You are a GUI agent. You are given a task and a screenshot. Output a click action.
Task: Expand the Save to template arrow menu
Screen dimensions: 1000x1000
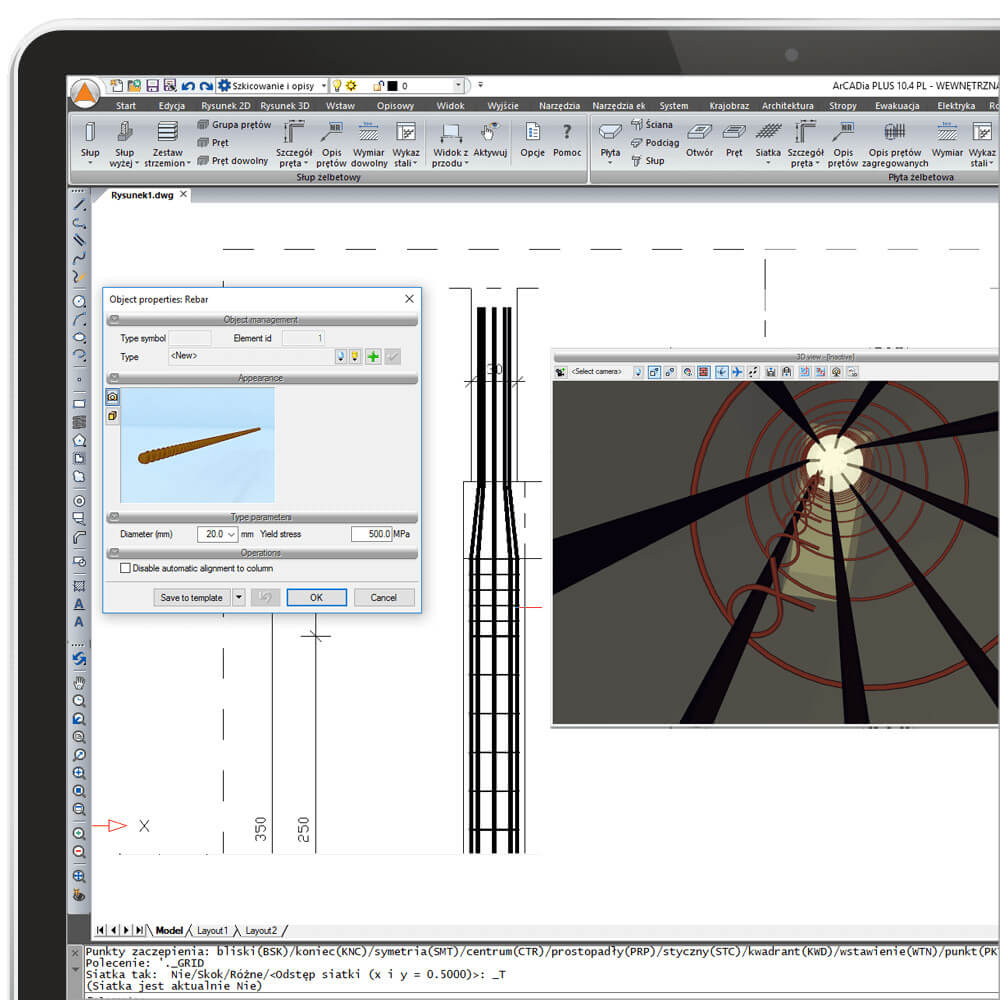239,598
